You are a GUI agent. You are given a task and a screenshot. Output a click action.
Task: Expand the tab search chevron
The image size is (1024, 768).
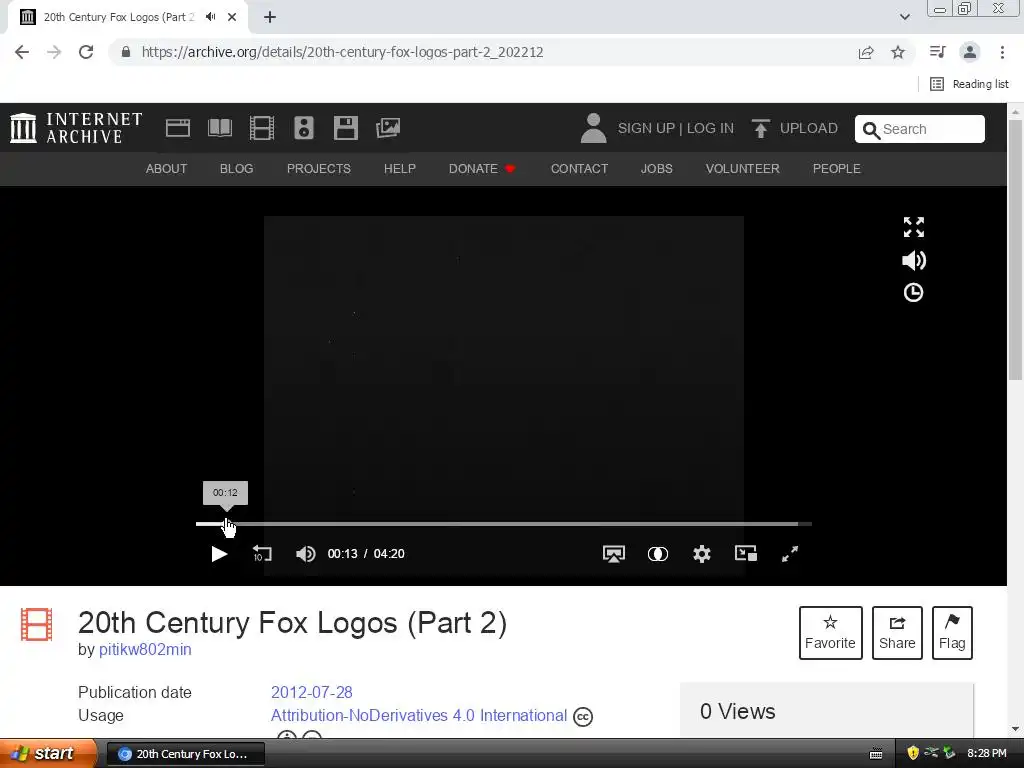tap(904, 17)
